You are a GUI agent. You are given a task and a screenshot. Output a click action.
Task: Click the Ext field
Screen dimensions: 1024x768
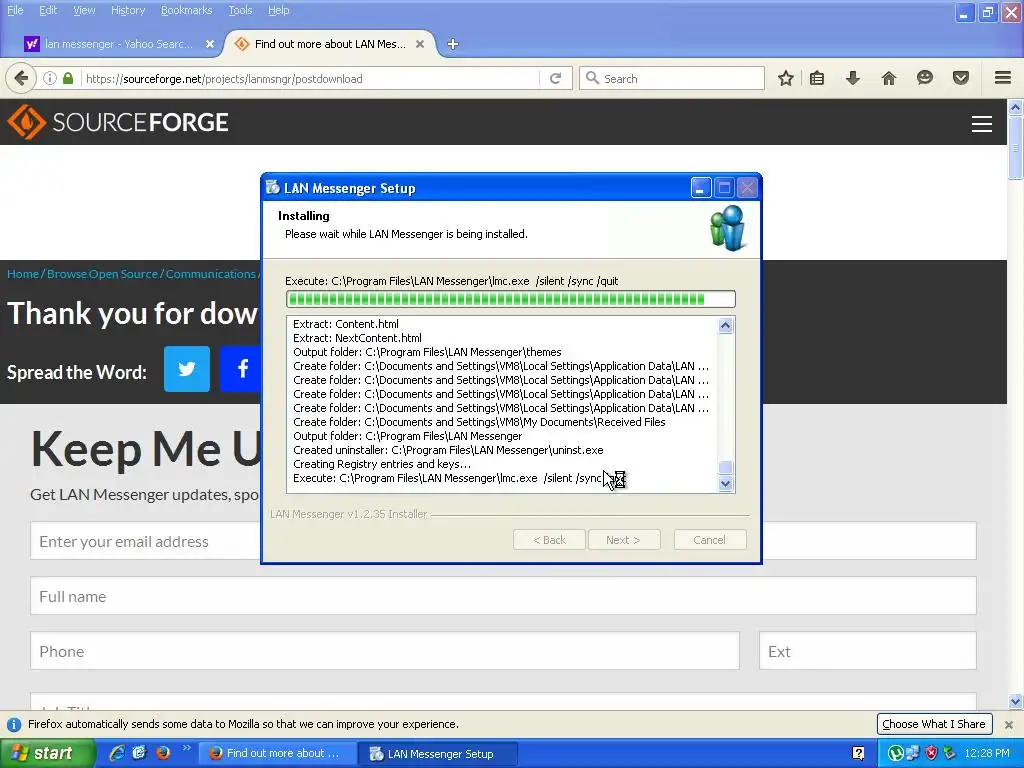click(x=867, y=650)
